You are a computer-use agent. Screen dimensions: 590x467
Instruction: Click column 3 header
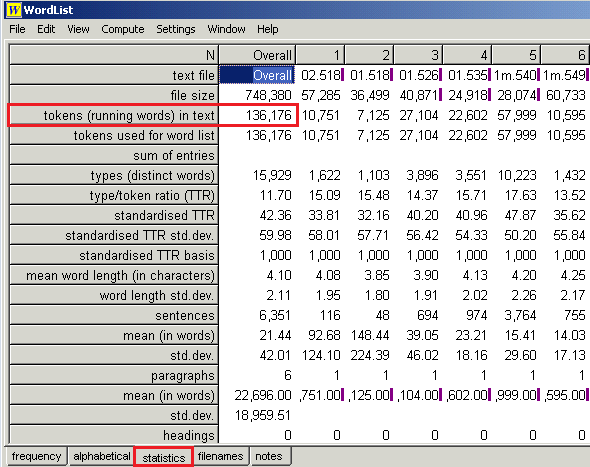[418, 55]
